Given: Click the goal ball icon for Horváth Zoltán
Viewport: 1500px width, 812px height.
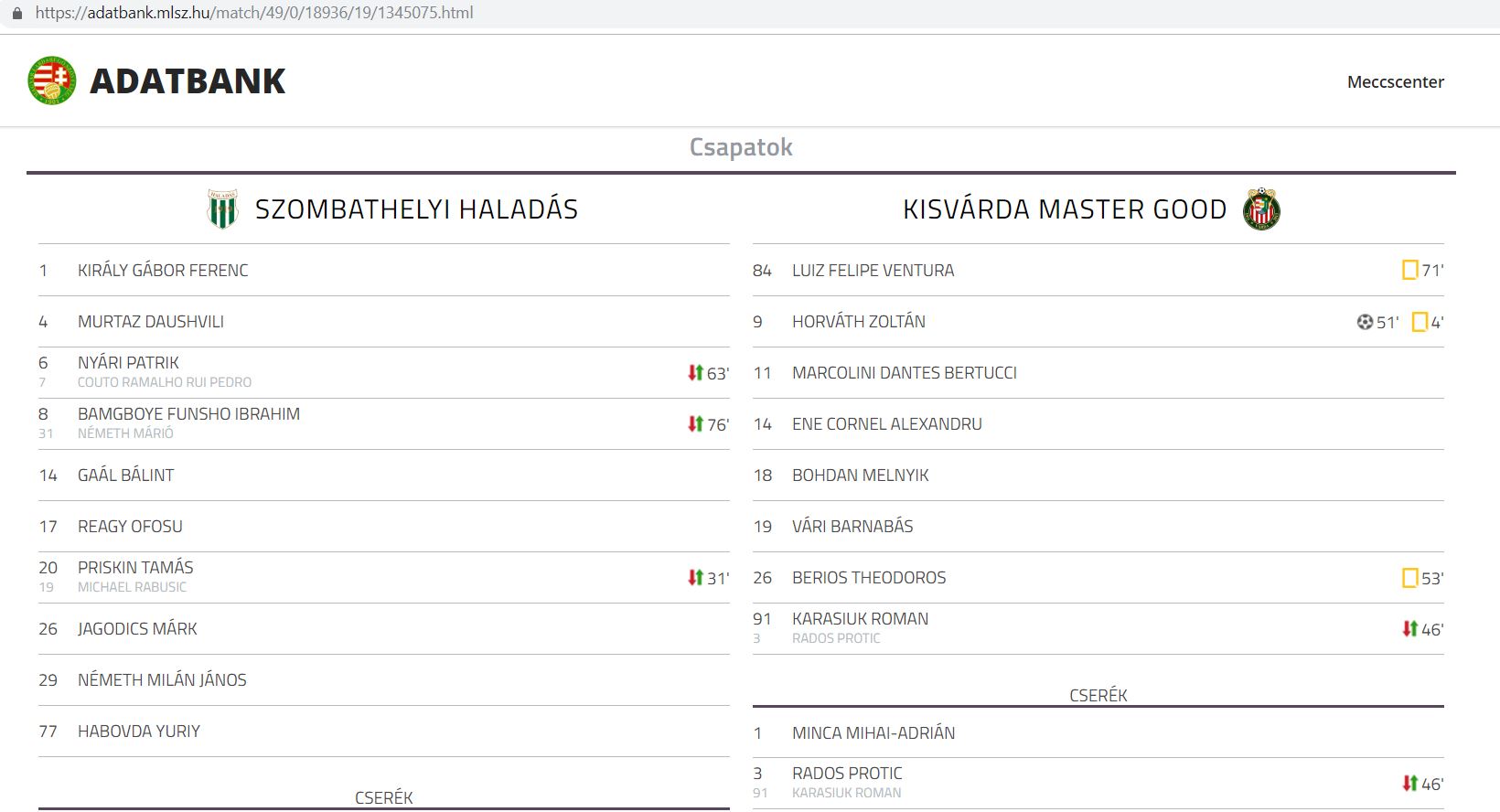Looking at the screenshot, I should coord(1365,322).
